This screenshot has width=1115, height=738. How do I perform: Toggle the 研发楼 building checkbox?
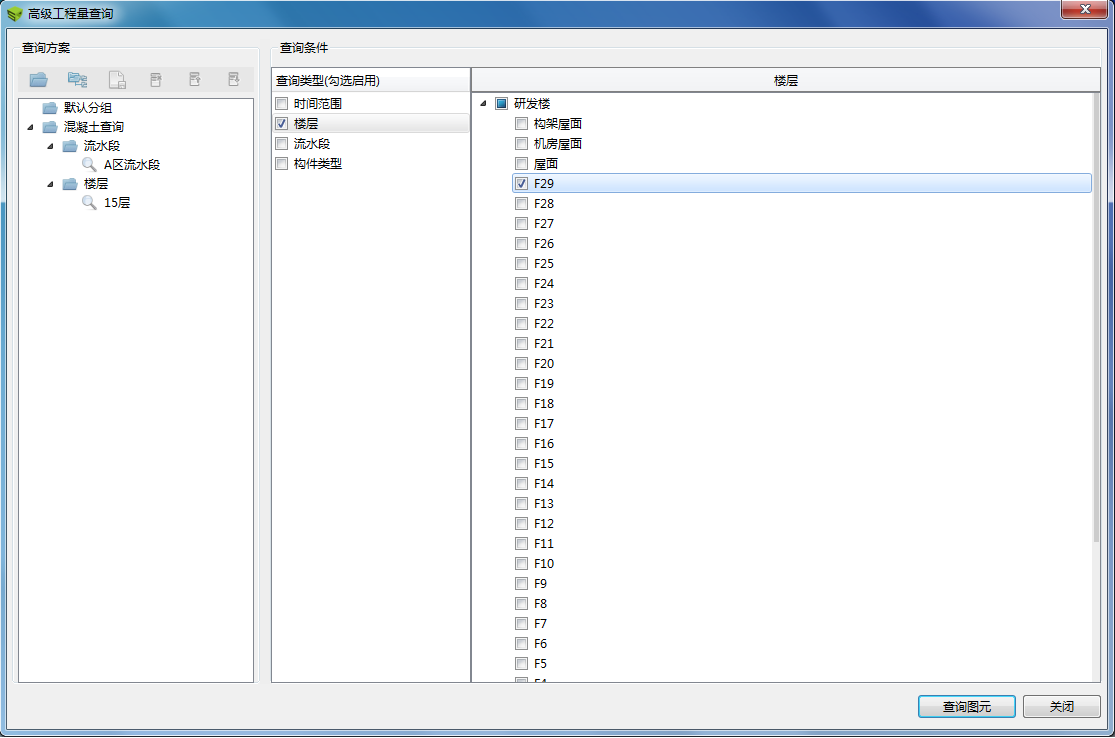pyautogui.click(x=501, y=104)
